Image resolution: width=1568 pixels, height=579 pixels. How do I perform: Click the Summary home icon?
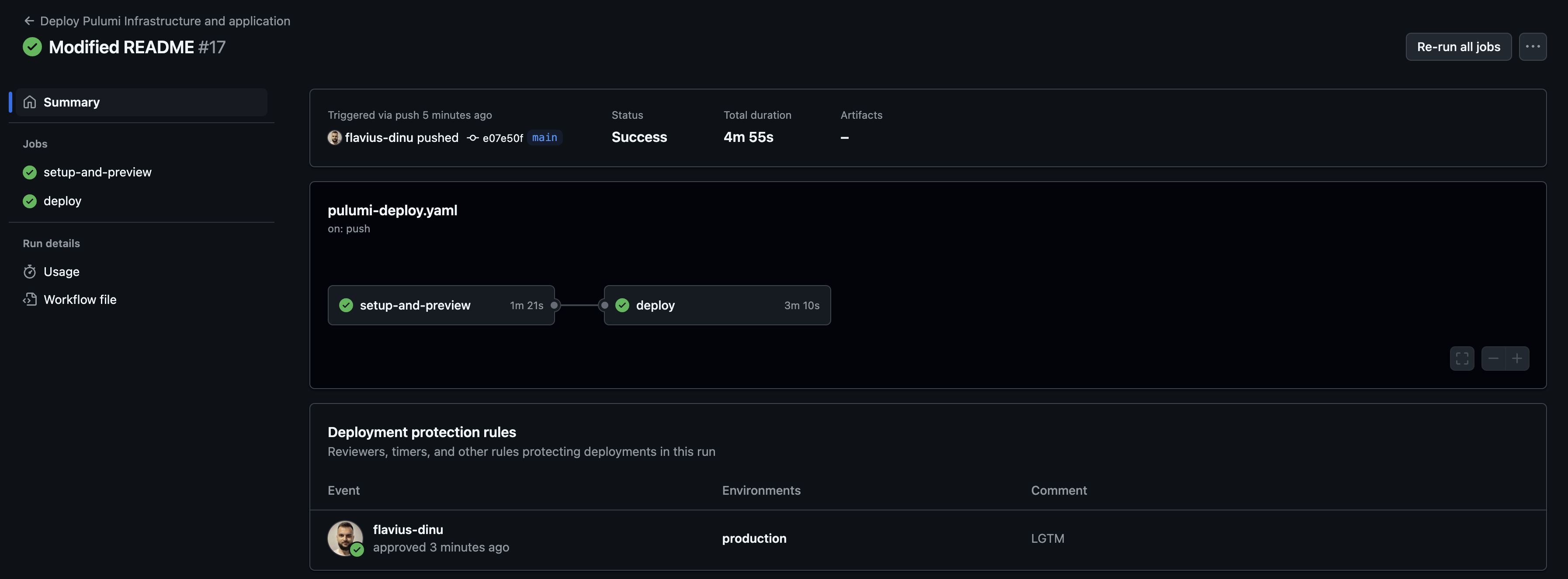pyautogui.click(x=30, y=102)
